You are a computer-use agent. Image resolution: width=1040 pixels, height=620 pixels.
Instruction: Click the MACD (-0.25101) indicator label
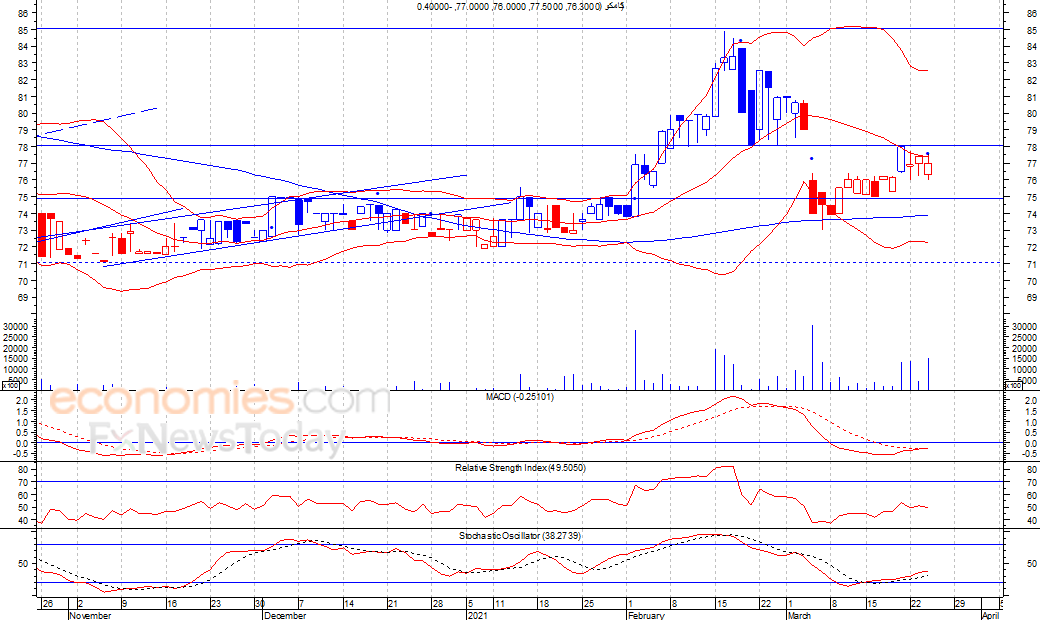tap(520, 397)
